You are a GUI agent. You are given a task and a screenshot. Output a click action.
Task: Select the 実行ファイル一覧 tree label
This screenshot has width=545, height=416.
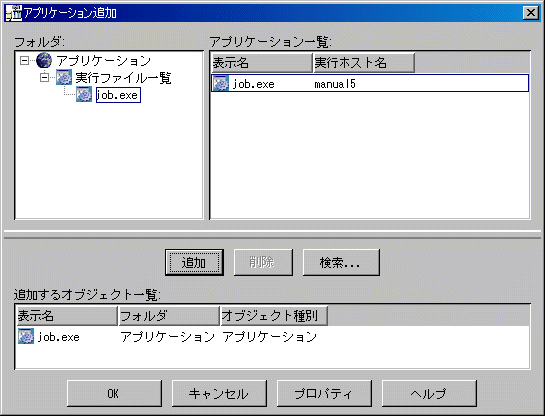tap(123, 78)
